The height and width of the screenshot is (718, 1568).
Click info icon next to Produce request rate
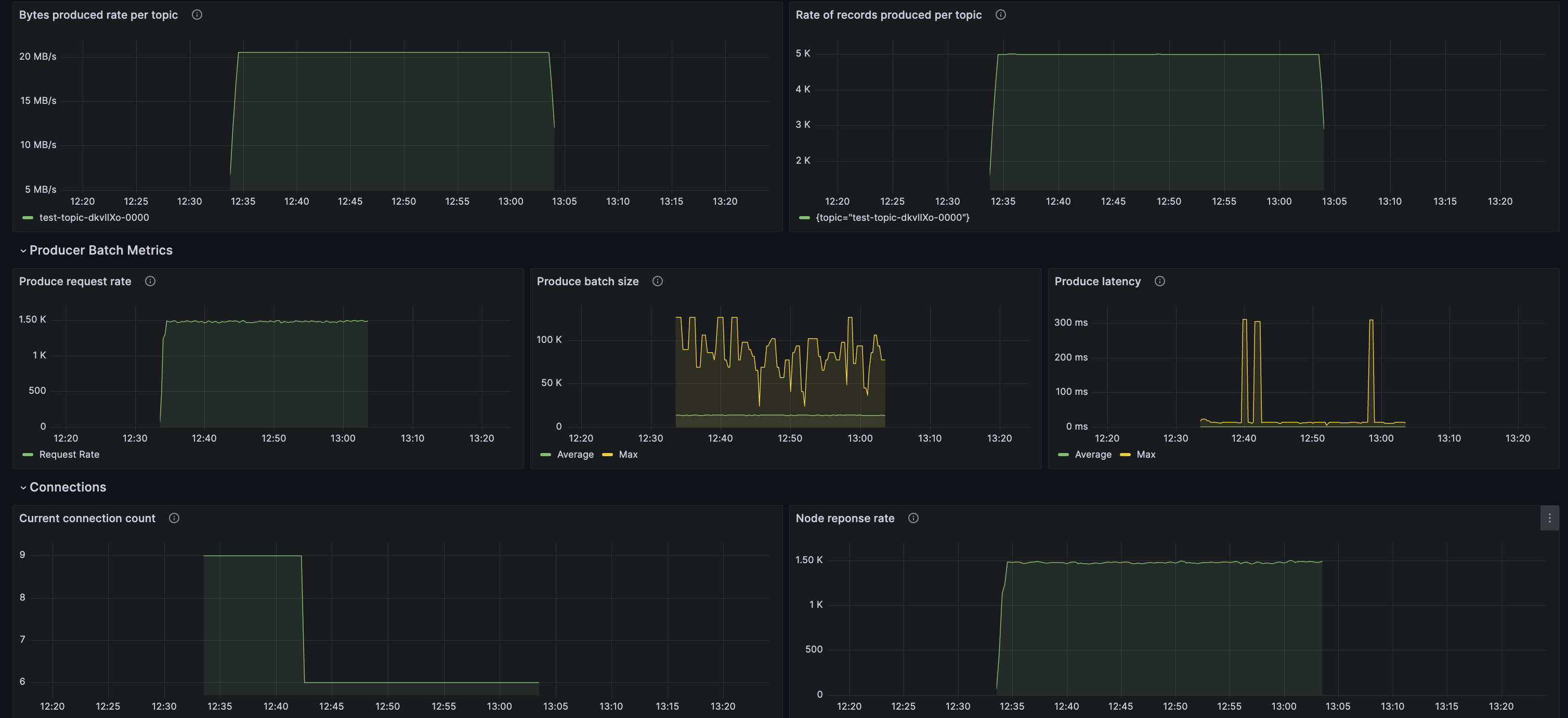coord(150,281)
